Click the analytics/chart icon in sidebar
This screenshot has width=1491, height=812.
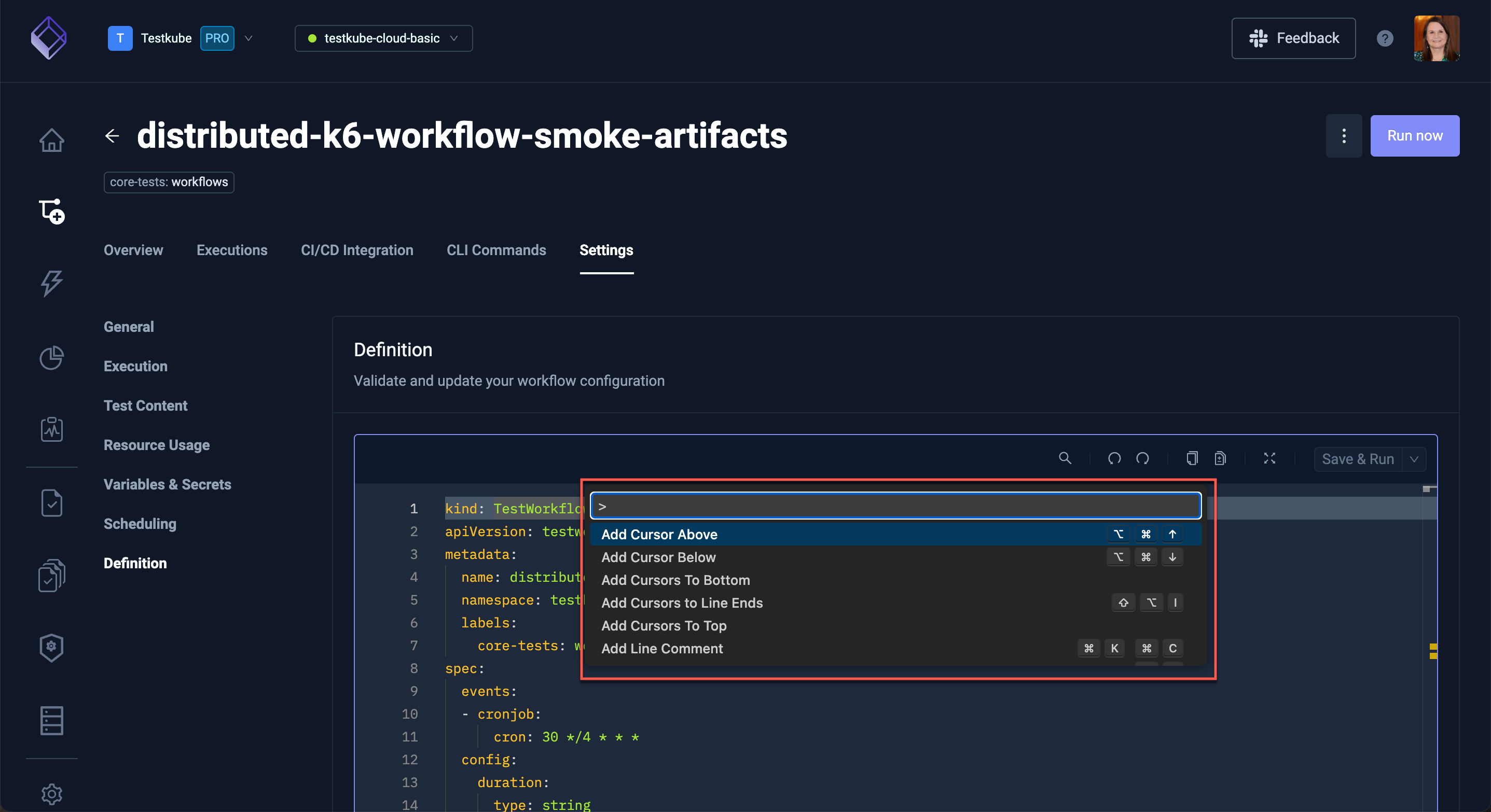pos(51,357)
